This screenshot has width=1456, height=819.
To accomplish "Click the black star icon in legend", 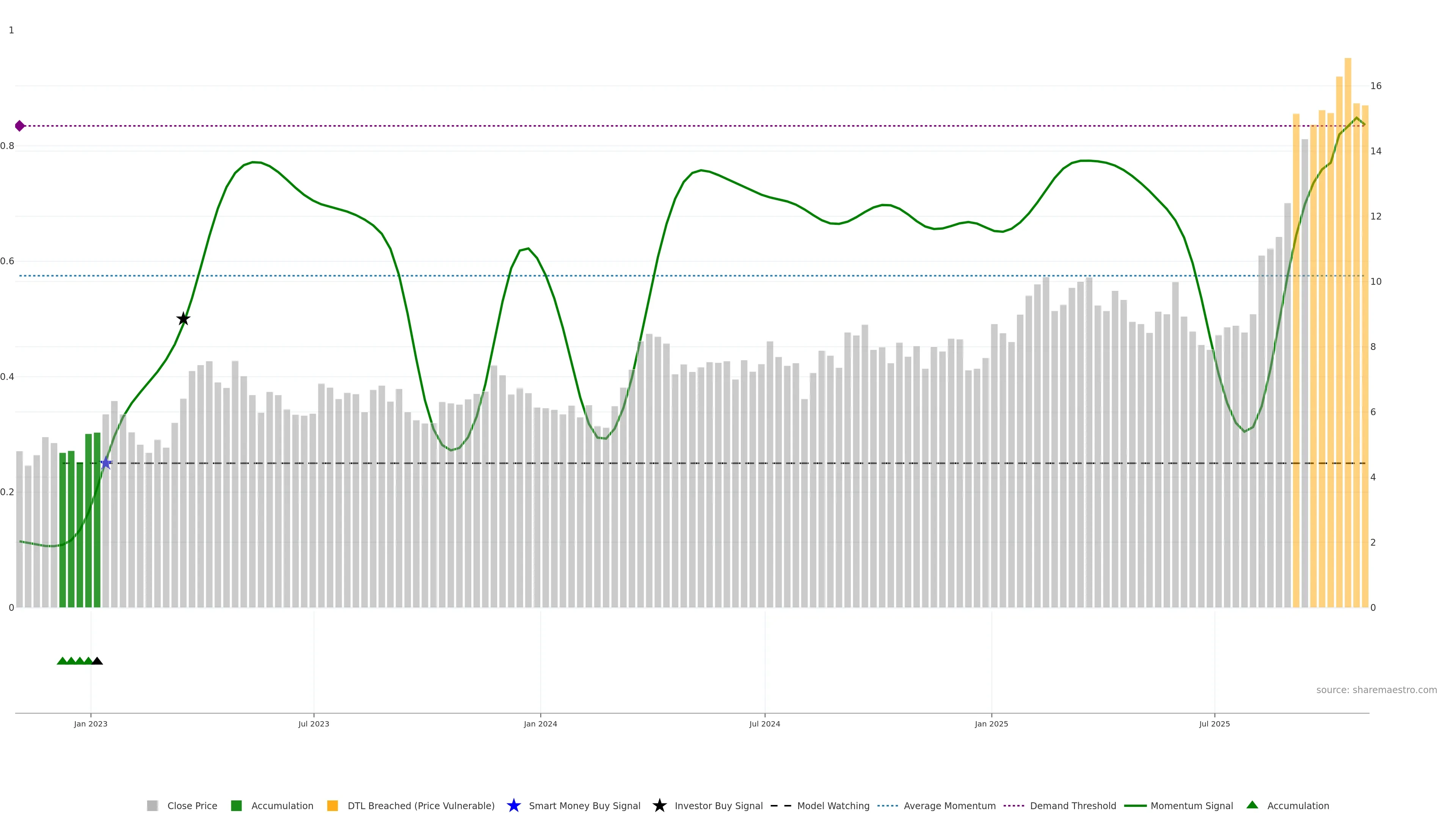I will (x=659, y=805).
